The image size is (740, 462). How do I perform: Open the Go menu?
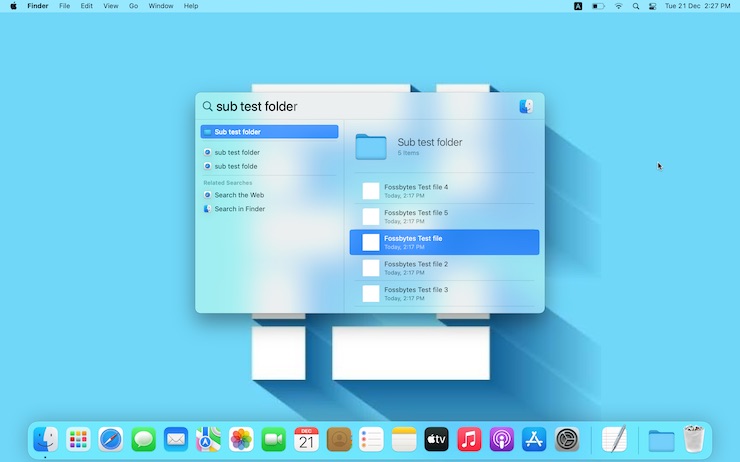(134, 6)
